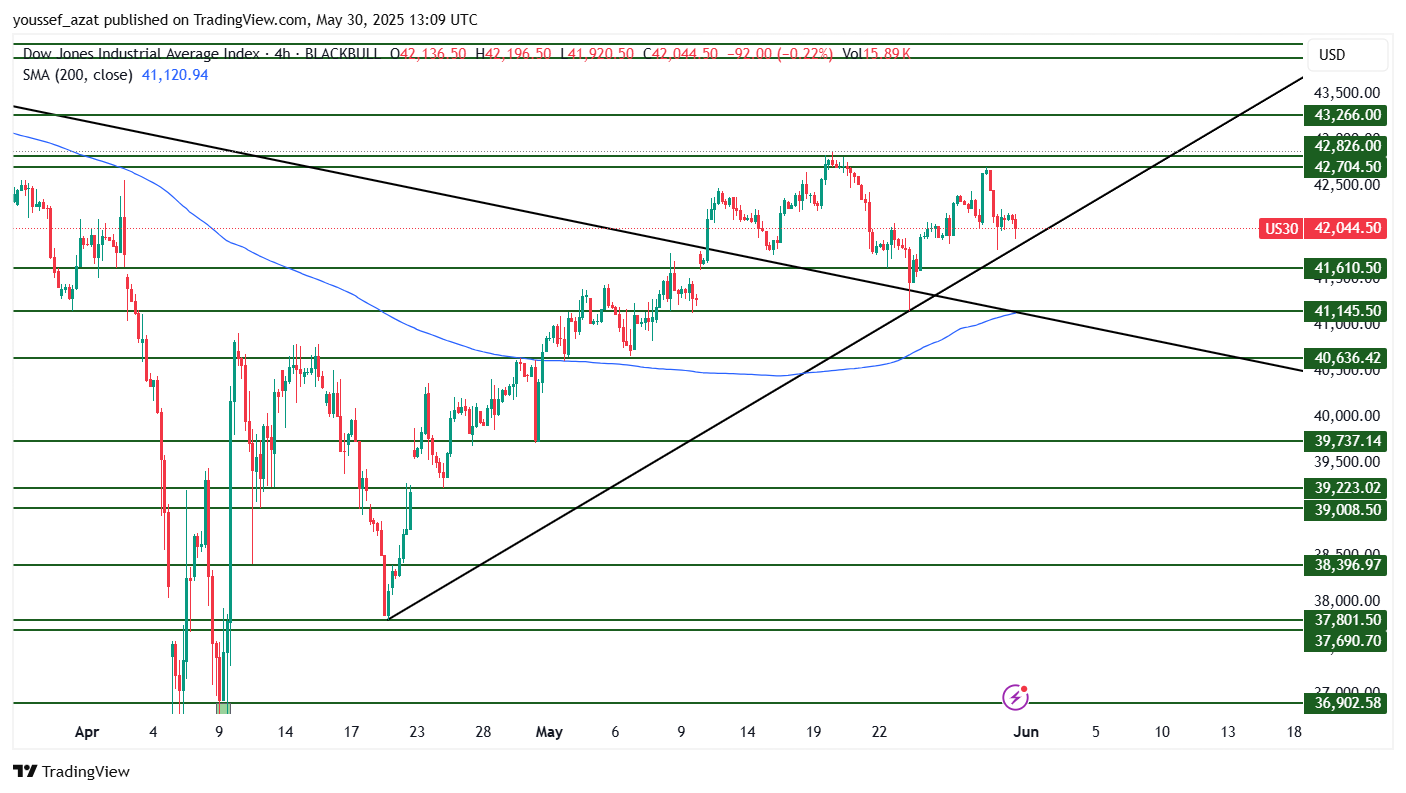Click the May label on time axis
The height and width of the screenshot is (793, 1406).
(x=549, y=732)
